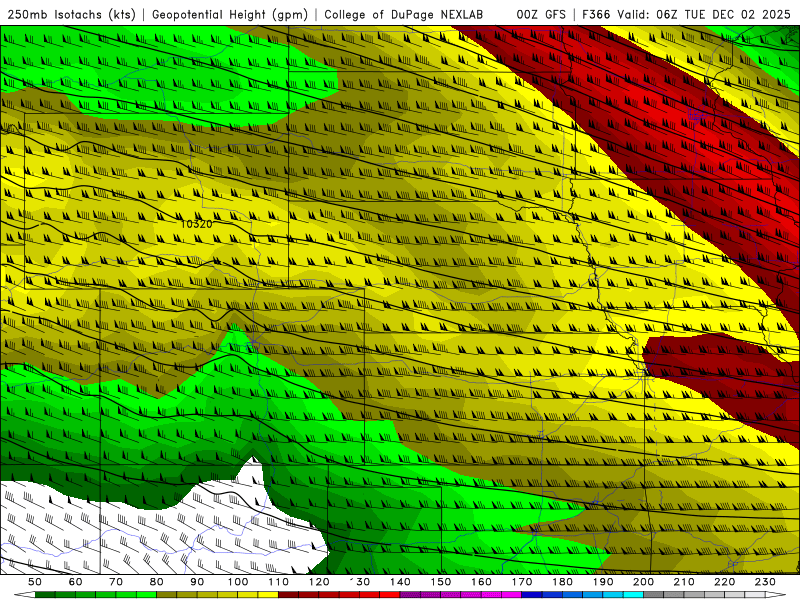Click the 80 value on the color scale

[x=156, y=582]
